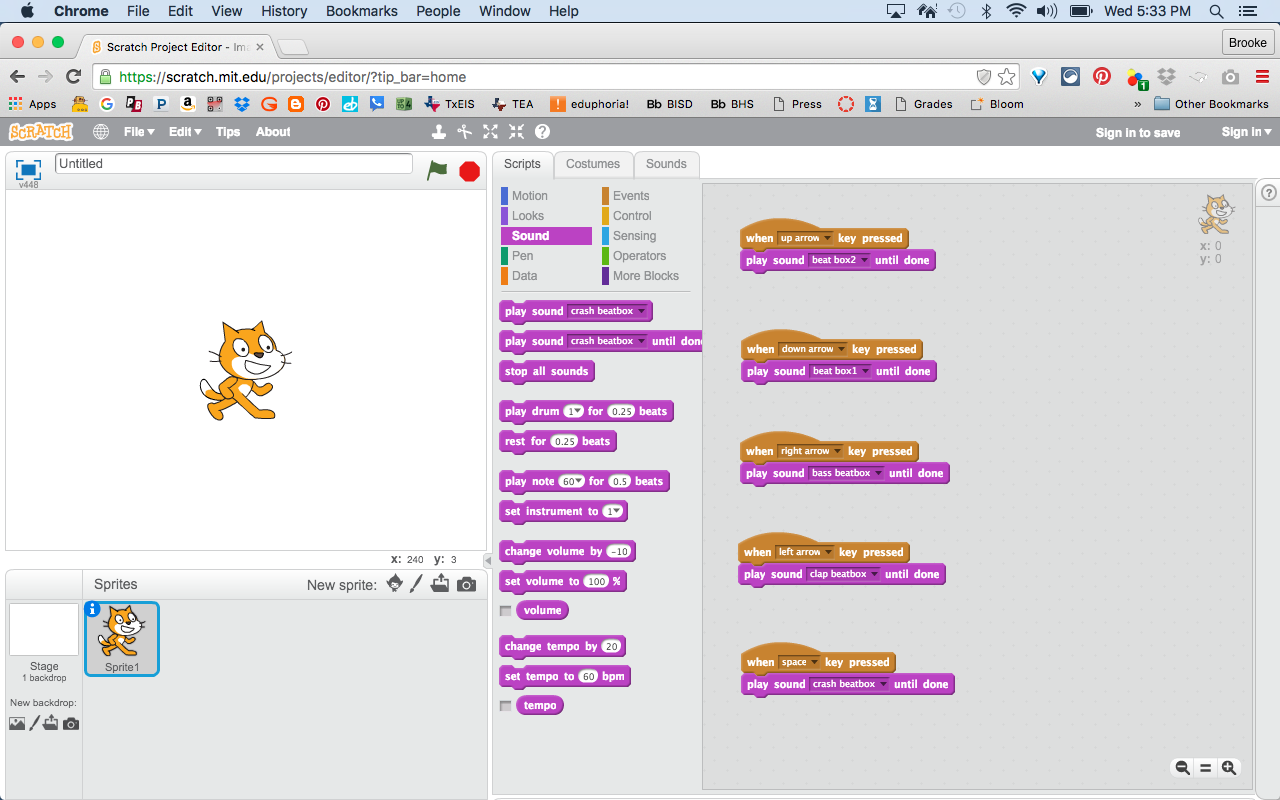Switch to the Costumes tab
This screenshot has height=800, width=1280.
(x=593, y=164)
